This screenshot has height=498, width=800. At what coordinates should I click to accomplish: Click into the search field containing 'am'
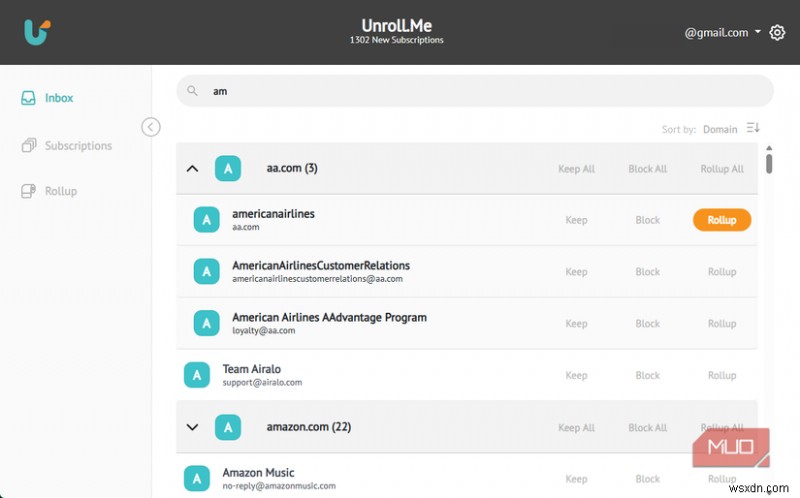pyautogui.click(x=475, y=91)
